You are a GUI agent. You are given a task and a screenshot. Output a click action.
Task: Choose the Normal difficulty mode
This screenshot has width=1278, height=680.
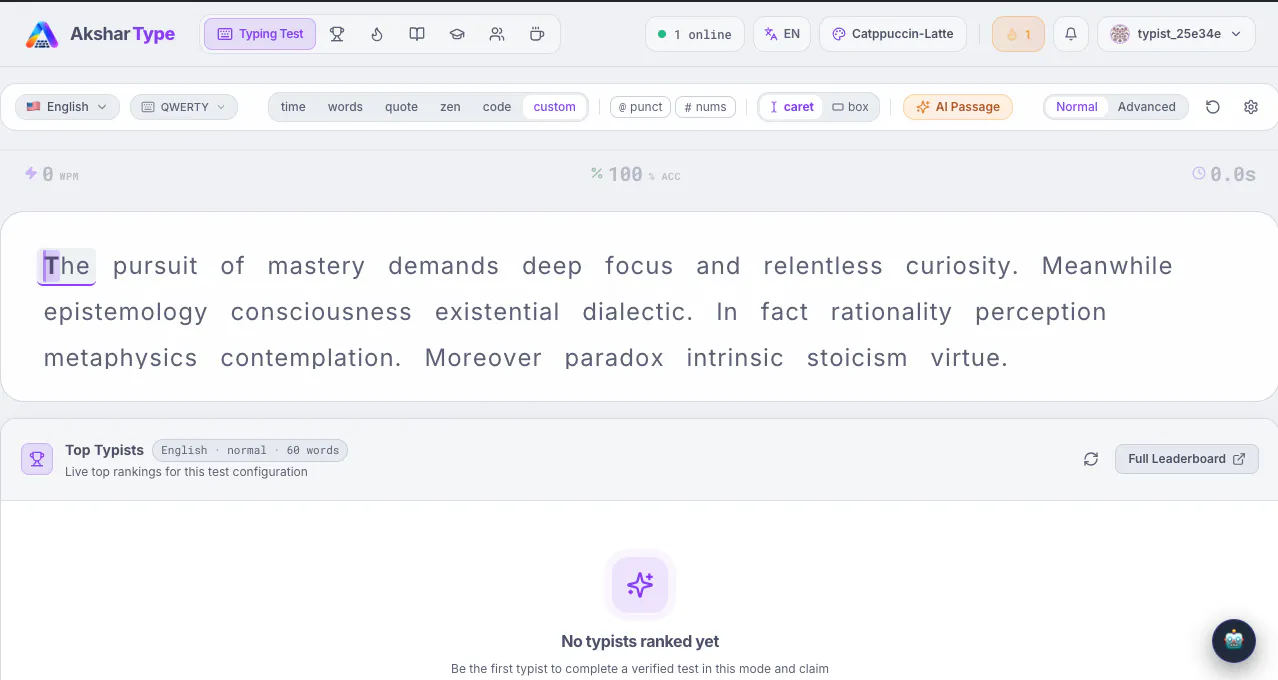[1076, 107]
